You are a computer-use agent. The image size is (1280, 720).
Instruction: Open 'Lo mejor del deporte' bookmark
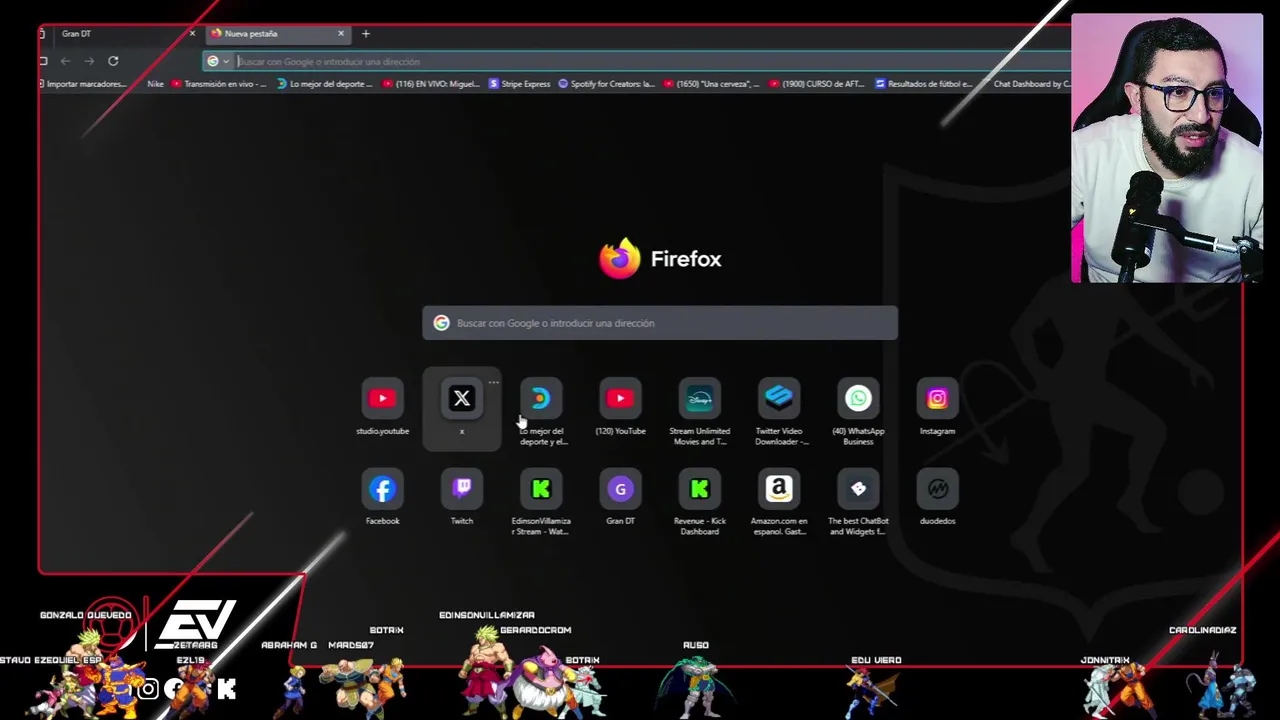[325, 84]
